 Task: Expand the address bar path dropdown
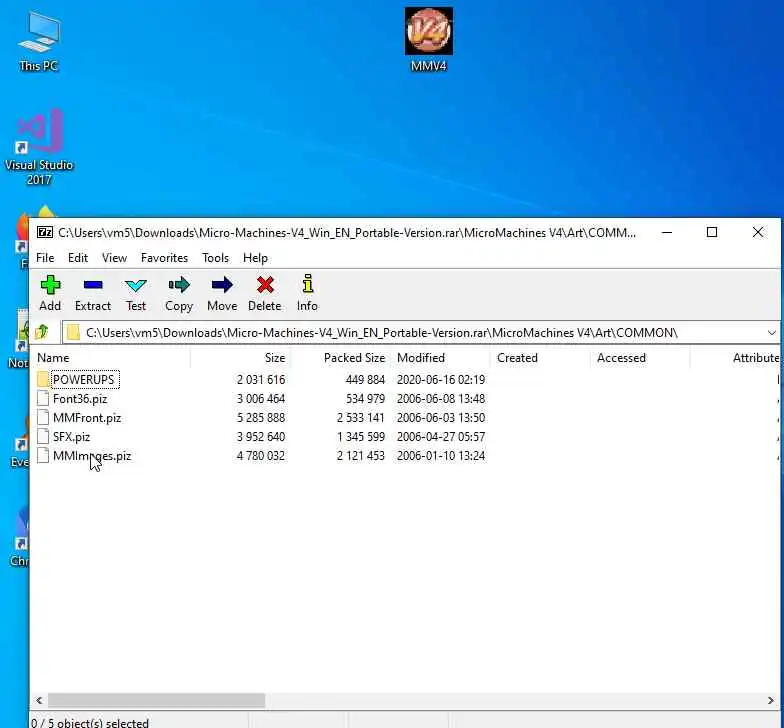pyautogui.click(x=771, y=332)
